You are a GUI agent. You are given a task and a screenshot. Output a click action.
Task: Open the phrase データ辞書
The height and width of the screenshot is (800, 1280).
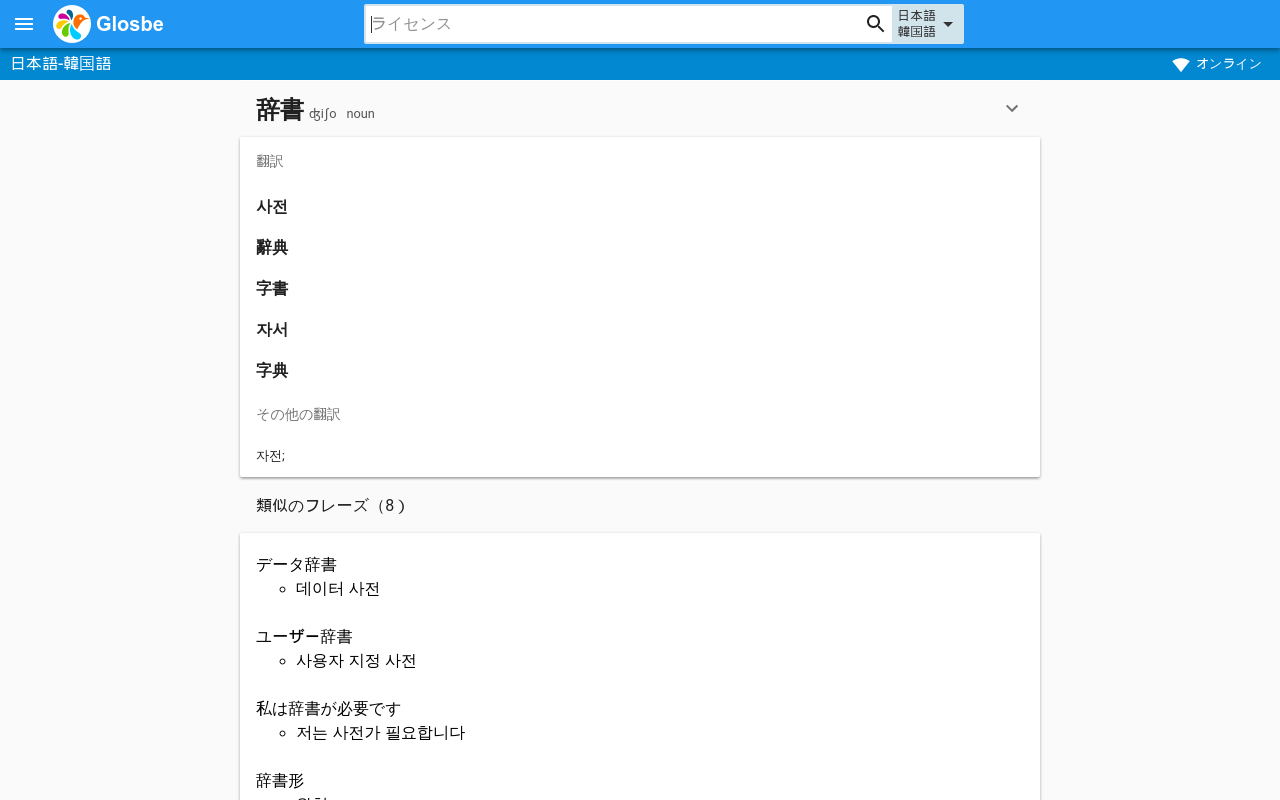pos(296,565)
